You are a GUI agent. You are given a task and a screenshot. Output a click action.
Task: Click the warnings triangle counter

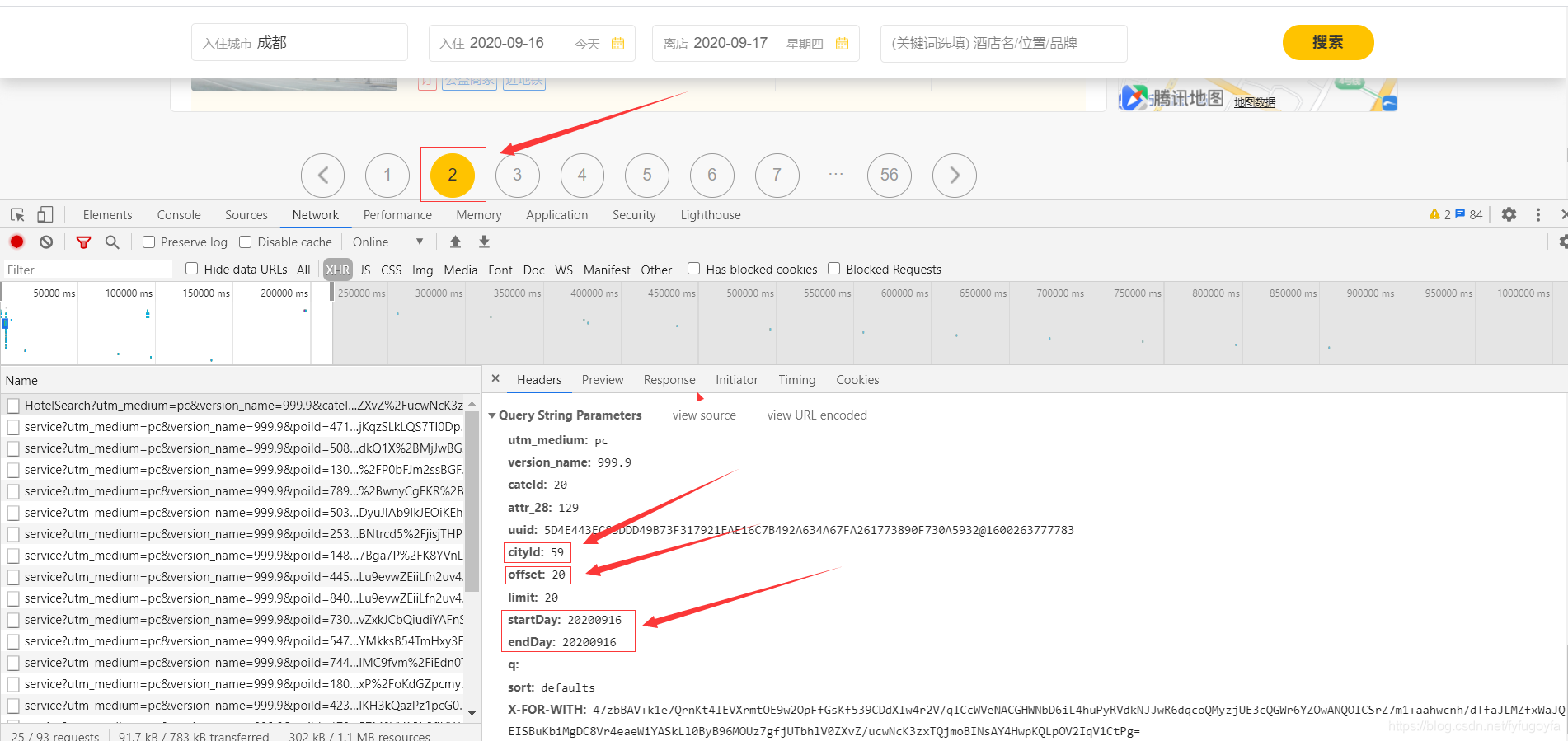pyautogui.click(x=1440, y=214)
